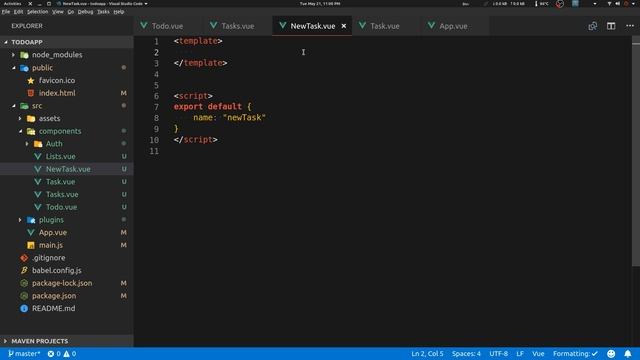Open the editor more actions ellipsis
Image resolution: width=640 pixels, height=360 pixels.
pyautogui.click(x=630, y=26)
